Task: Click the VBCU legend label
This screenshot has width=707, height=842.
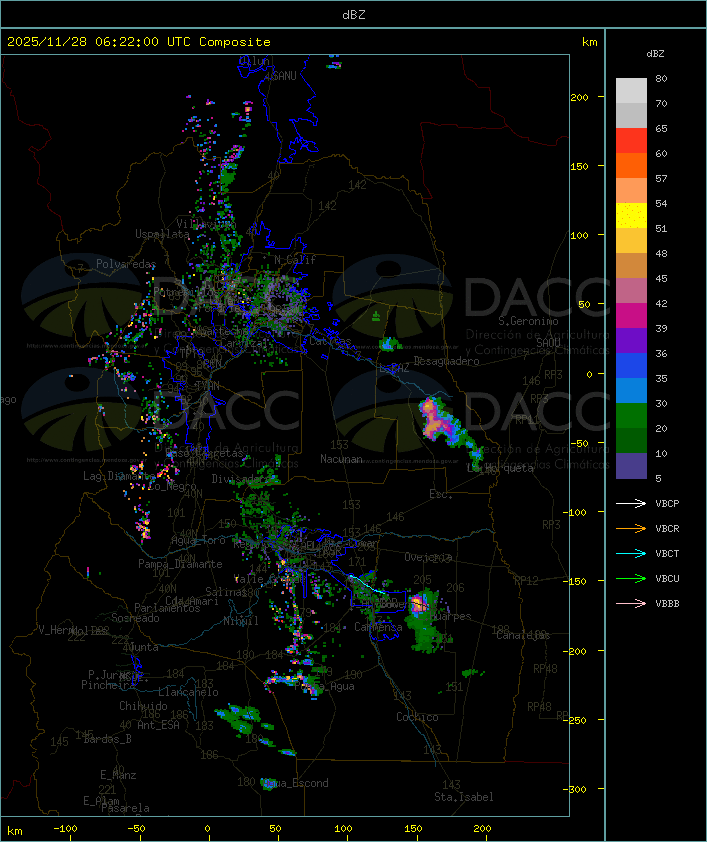Action: point(667,578)
